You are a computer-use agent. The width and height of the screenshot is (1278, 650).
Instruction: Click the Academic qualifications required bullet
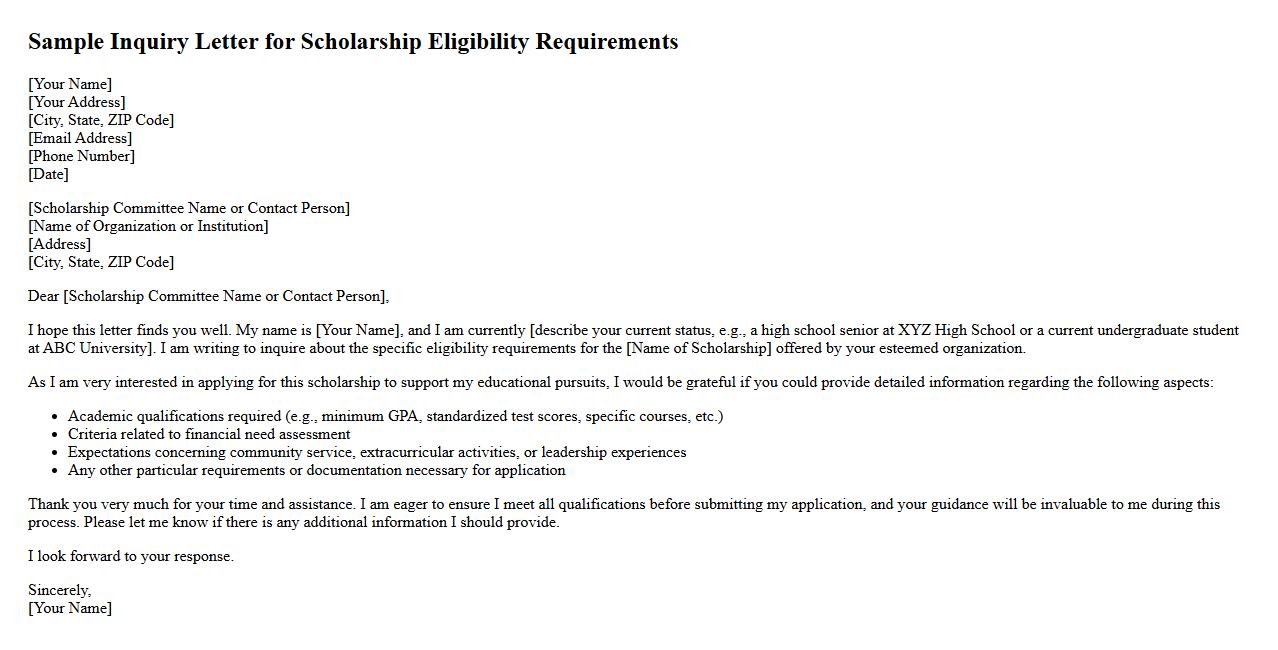[395, 416]
